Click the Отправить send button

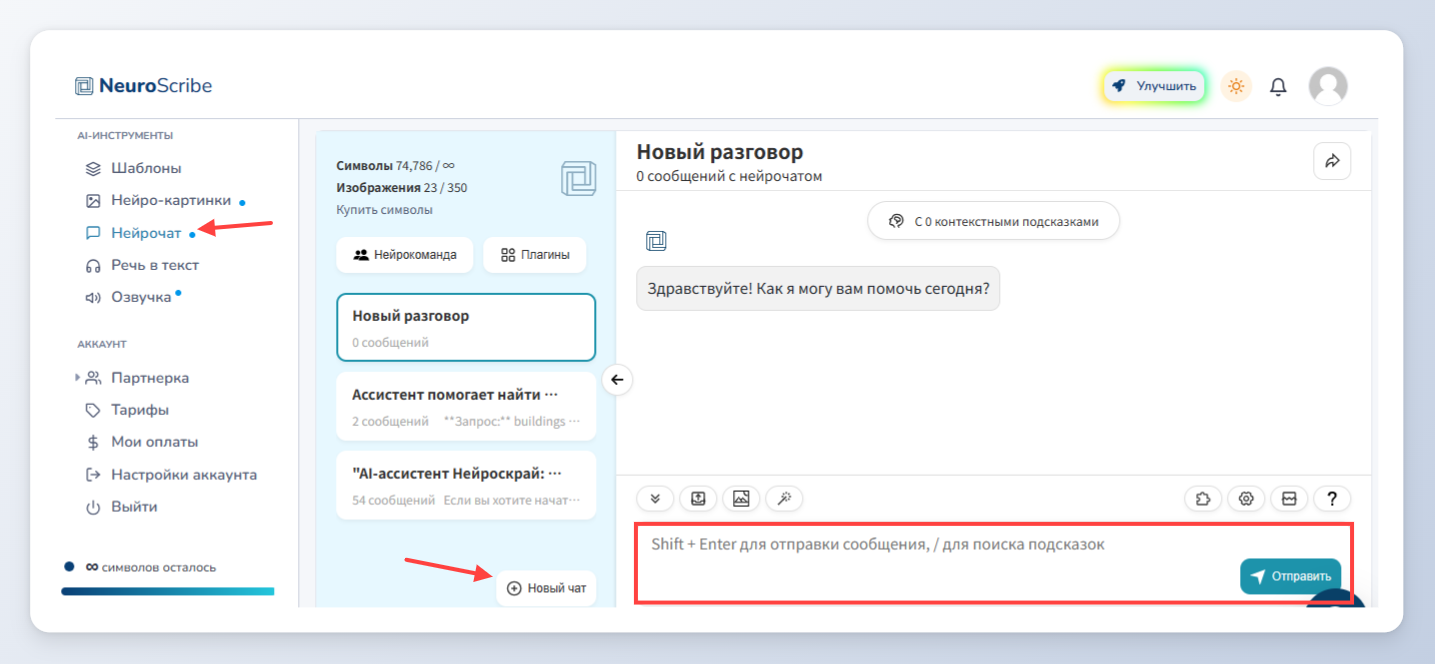click(x=1291, y=576)
